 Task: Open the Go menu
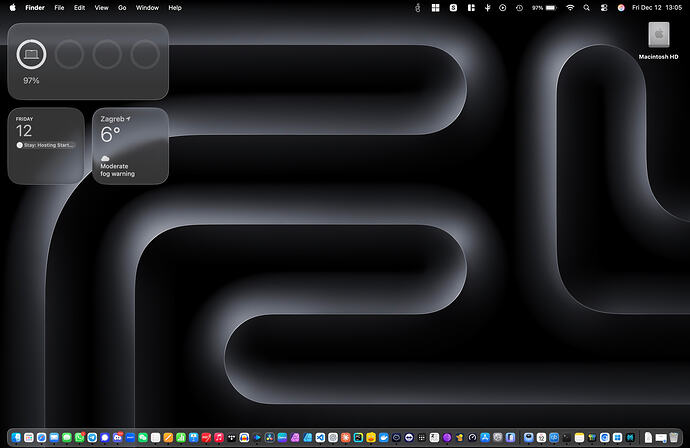(122, 7)
